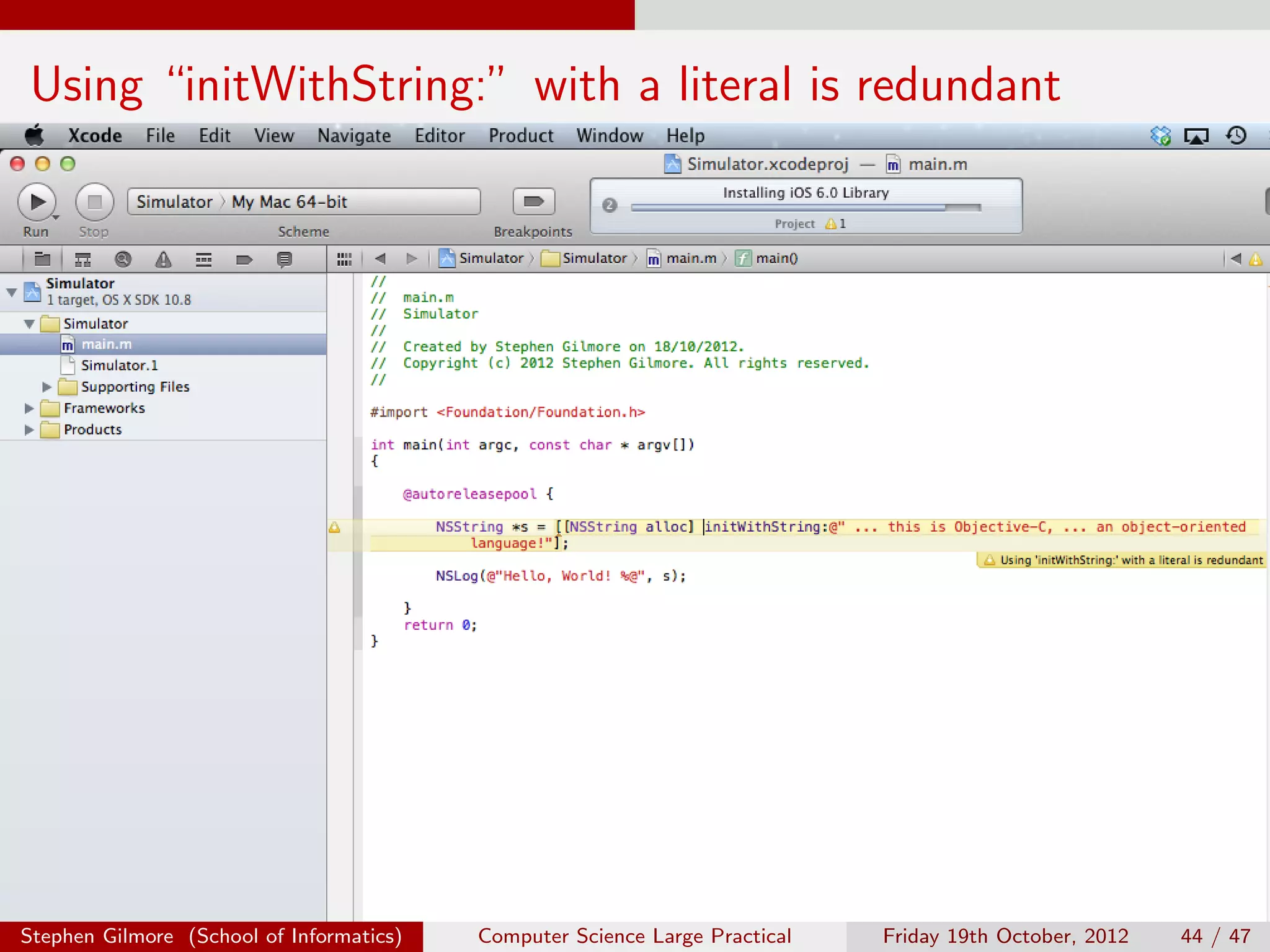This screenshot has height=952, width=1270.
Task: Toggle the Breakpoints button
Action: tap(533, 201)
